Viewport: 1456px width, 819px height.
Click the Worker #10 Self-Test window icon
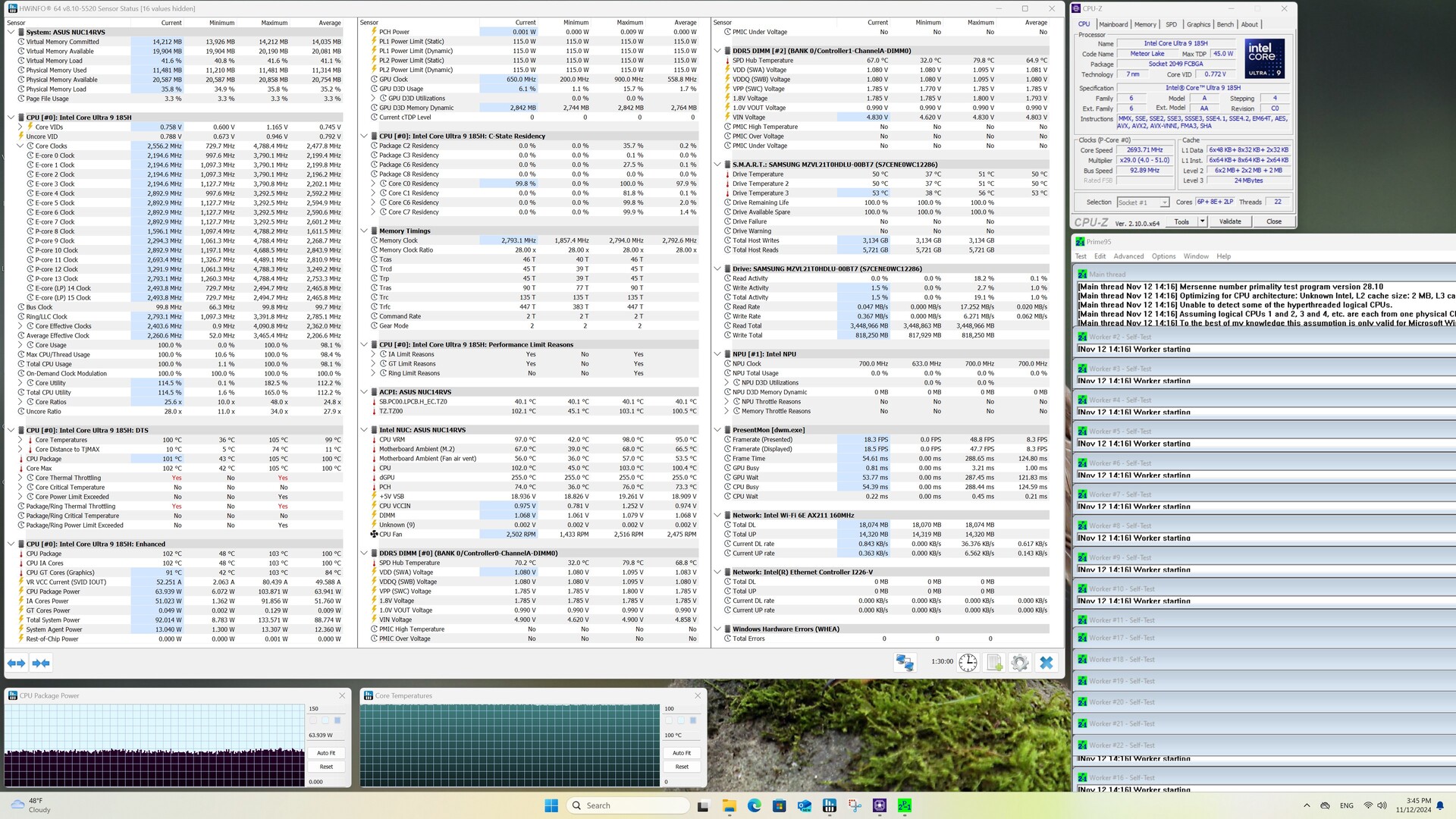pos(1082,588)
